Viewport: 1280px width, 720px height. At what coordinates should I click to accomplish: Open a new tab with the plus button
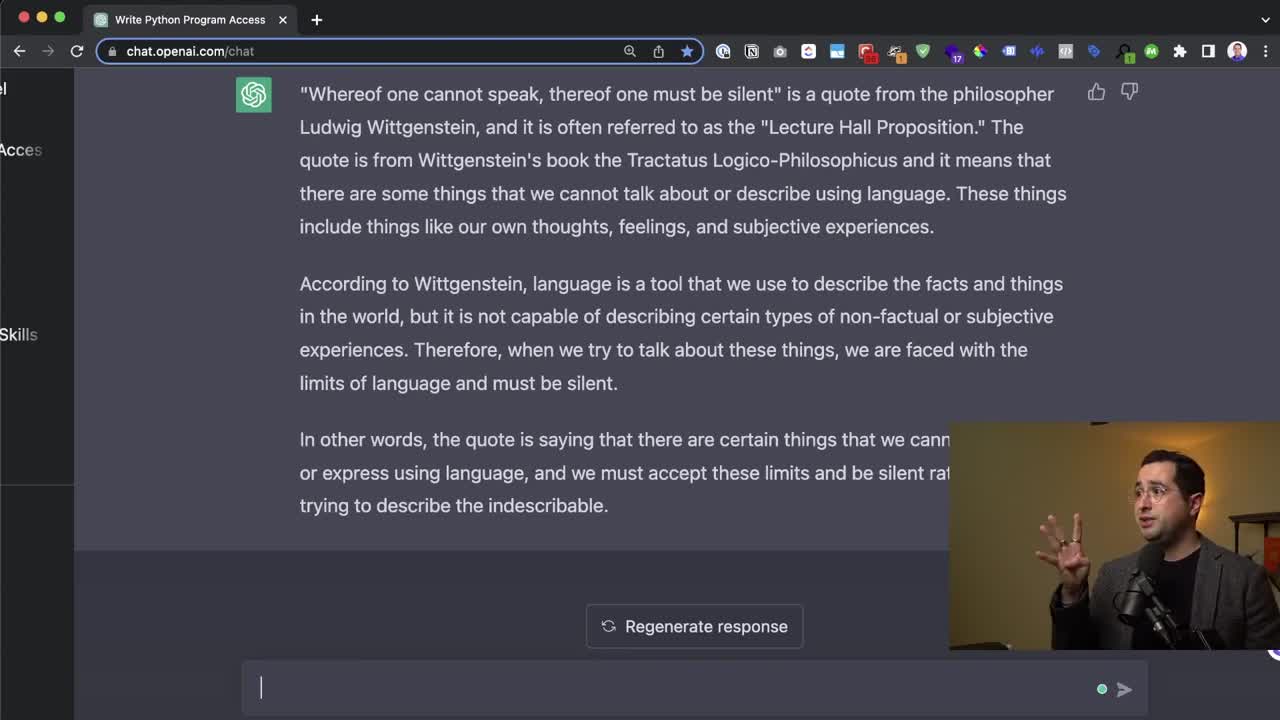click(316, 20)
